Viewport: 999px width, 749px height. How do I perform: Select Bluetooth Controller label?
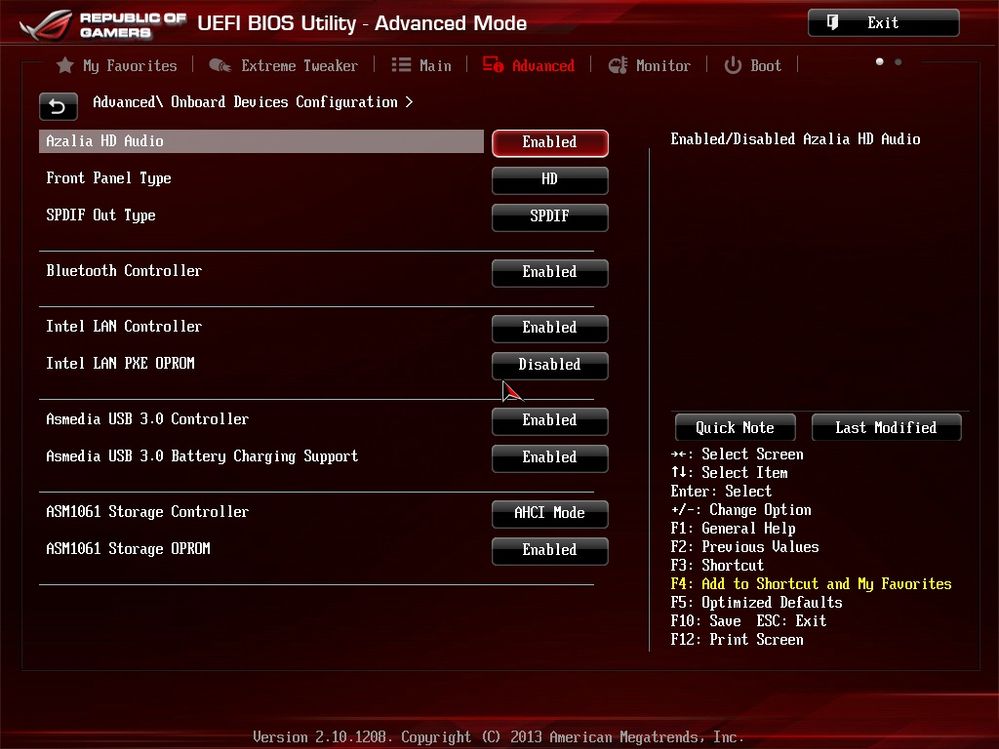click(x=124, y=271)
